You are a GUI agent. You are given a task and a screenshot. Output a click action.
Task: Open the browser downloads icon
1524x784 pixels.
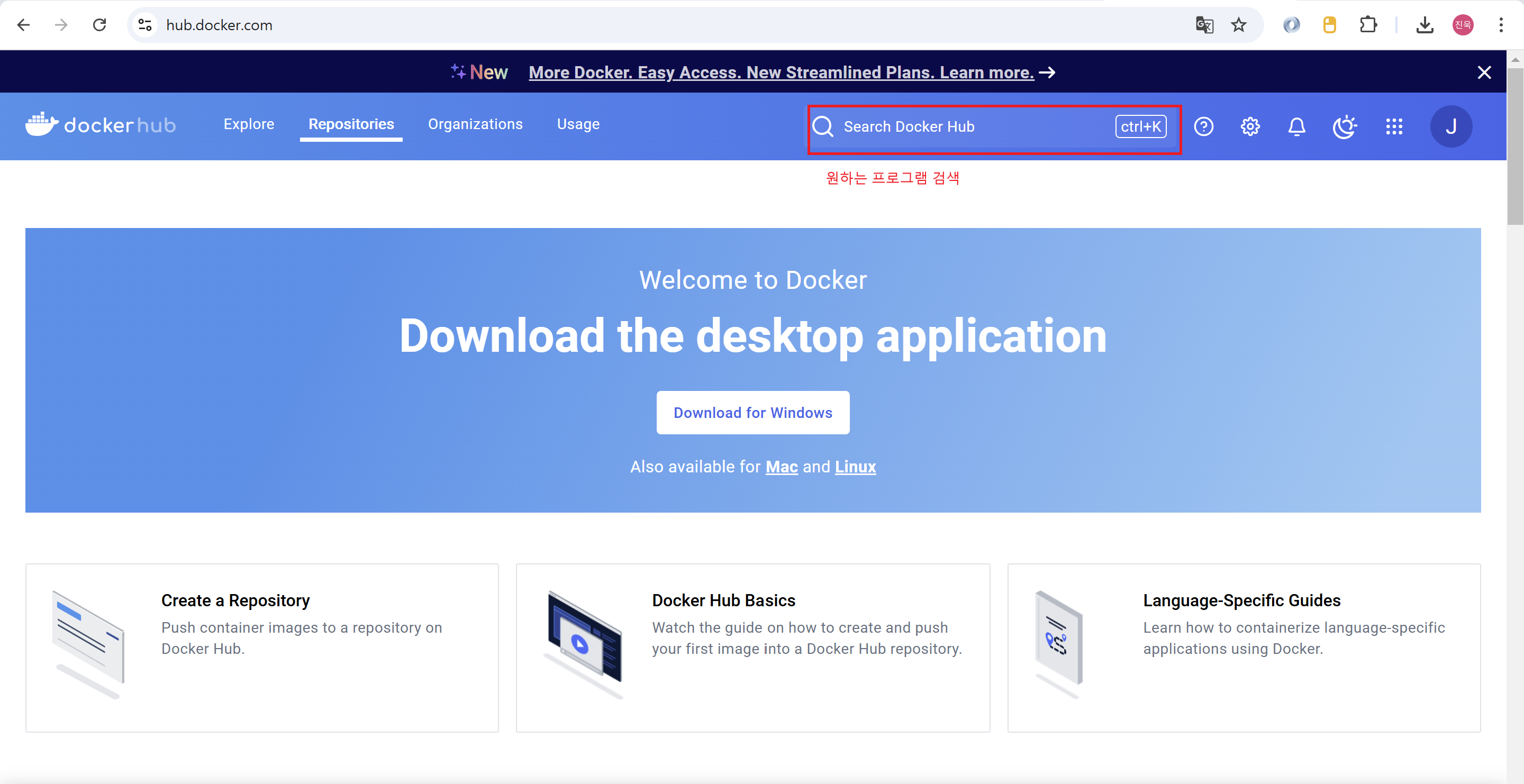pyautogui.click(x=1425, y=25)
